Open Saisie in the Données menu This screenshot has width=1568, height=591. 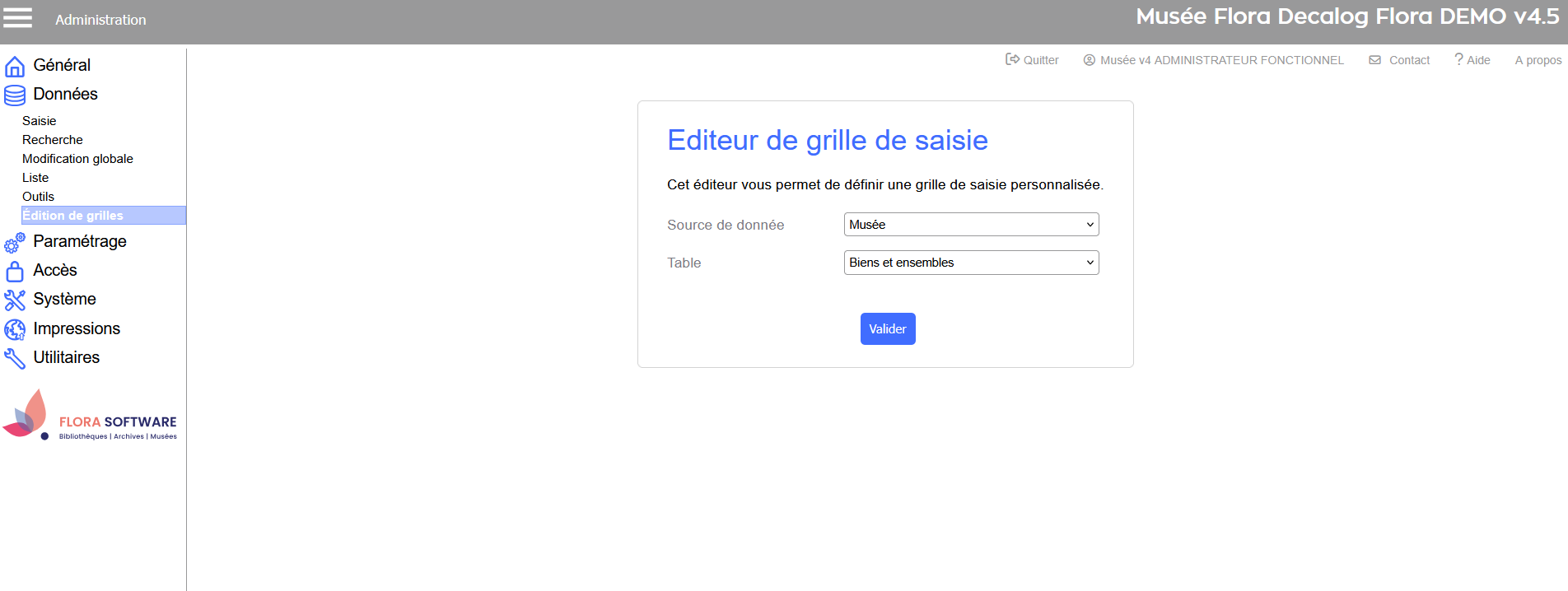click(40, 121)
